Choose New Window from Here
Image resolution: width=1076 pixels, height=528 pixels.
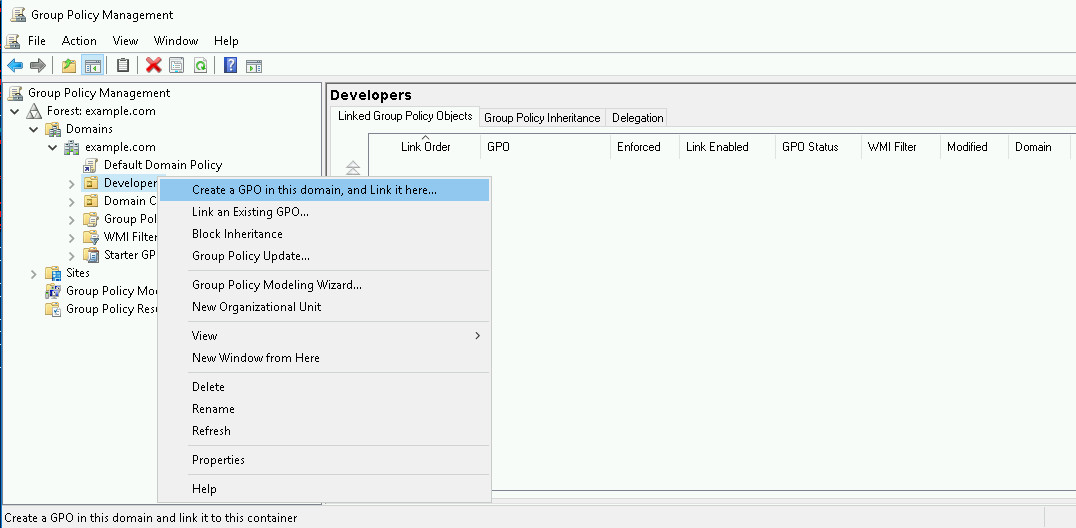coord(324,358)
